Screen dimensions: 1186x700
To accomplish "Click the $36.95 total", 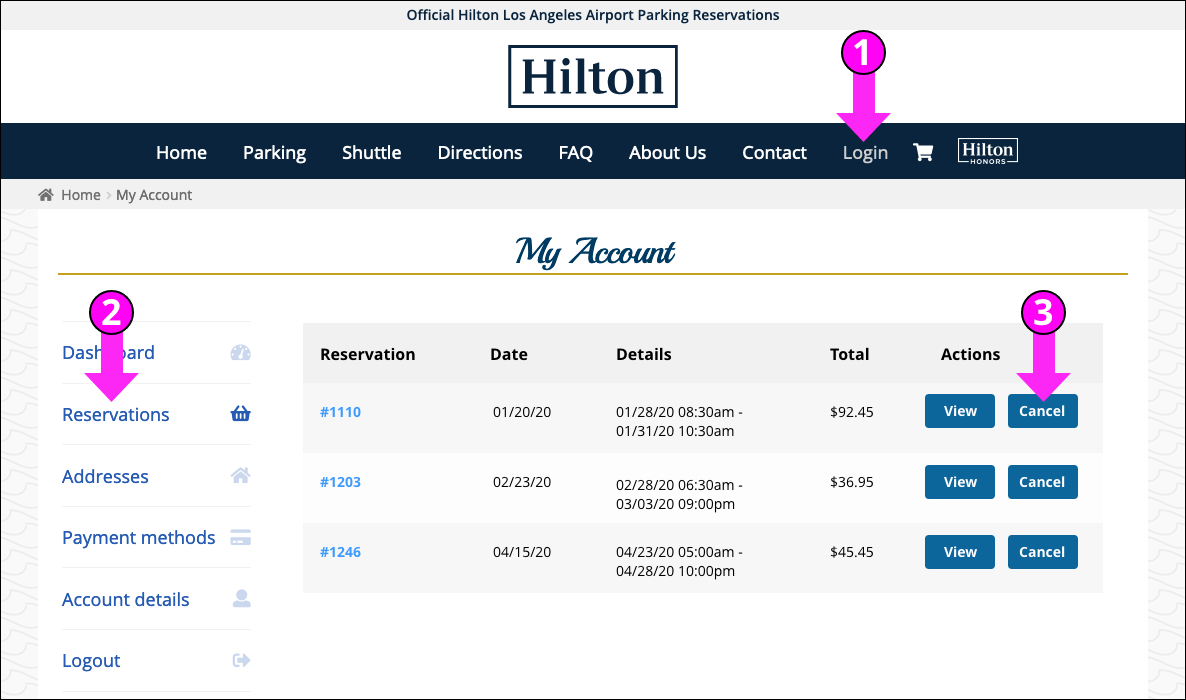I will click(x=852, y=482).
